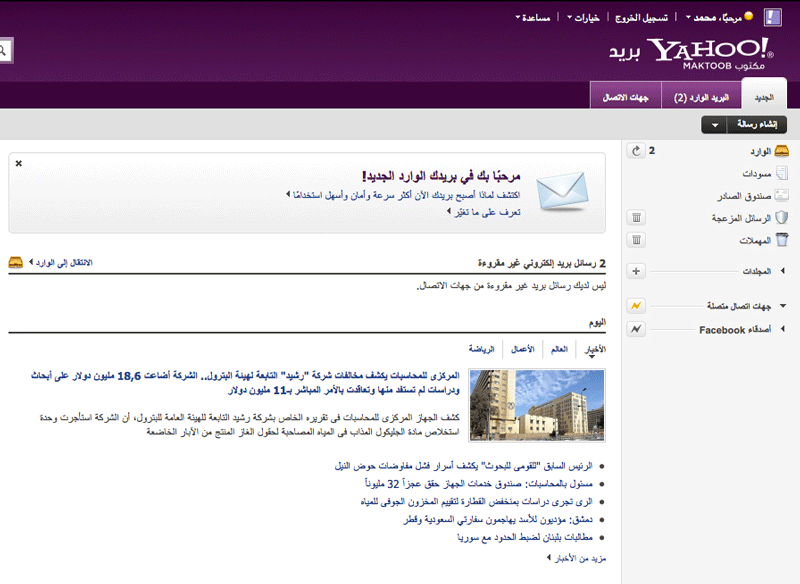The height and width of the screenshot is (584, 800).
Task: Click the inbox refresh icon button
Action: (637, 151)
